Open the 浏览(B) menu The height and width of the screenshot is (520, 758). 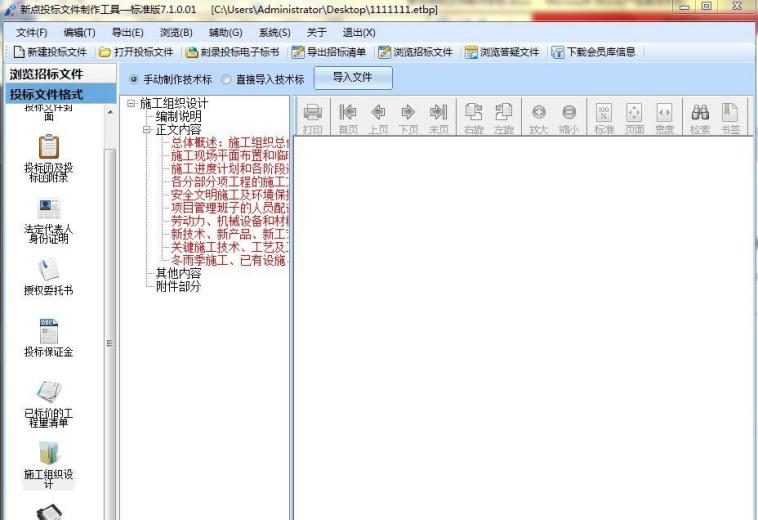coord(176,32)
